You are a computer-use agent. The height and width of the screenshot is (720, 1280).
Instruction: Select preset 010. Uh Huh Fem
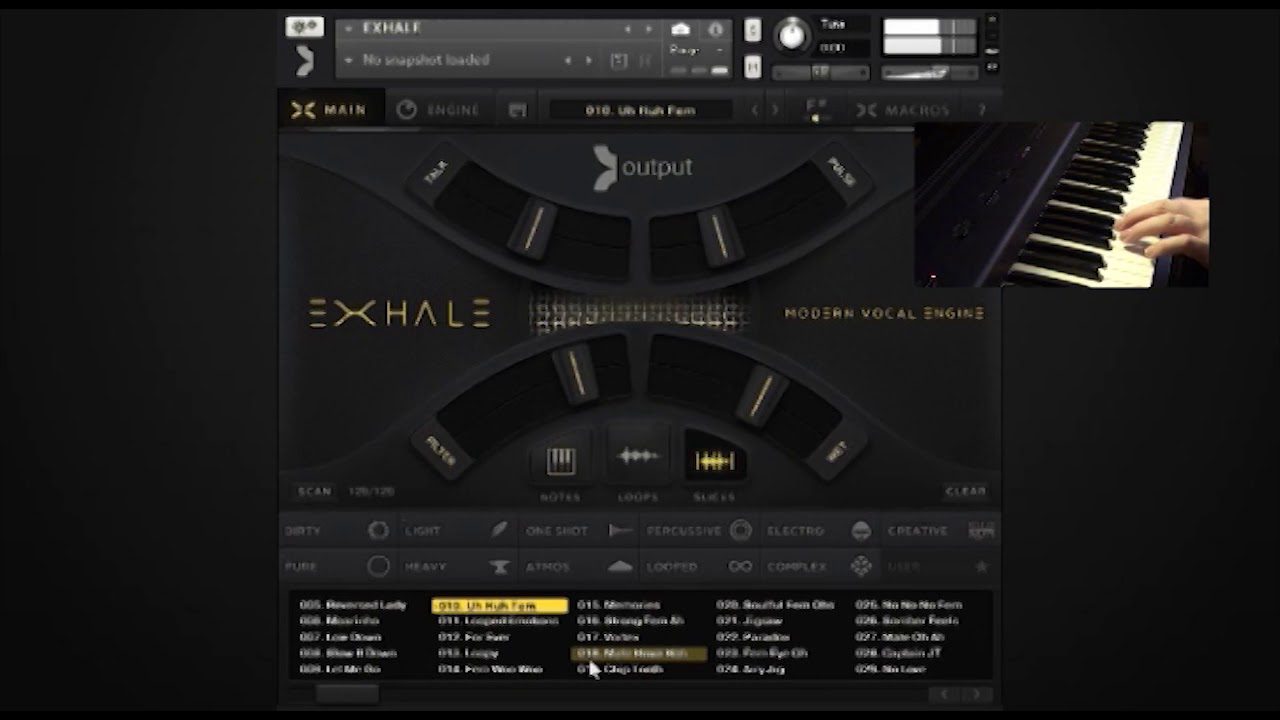pyautogui.click(x=500, y=606)
